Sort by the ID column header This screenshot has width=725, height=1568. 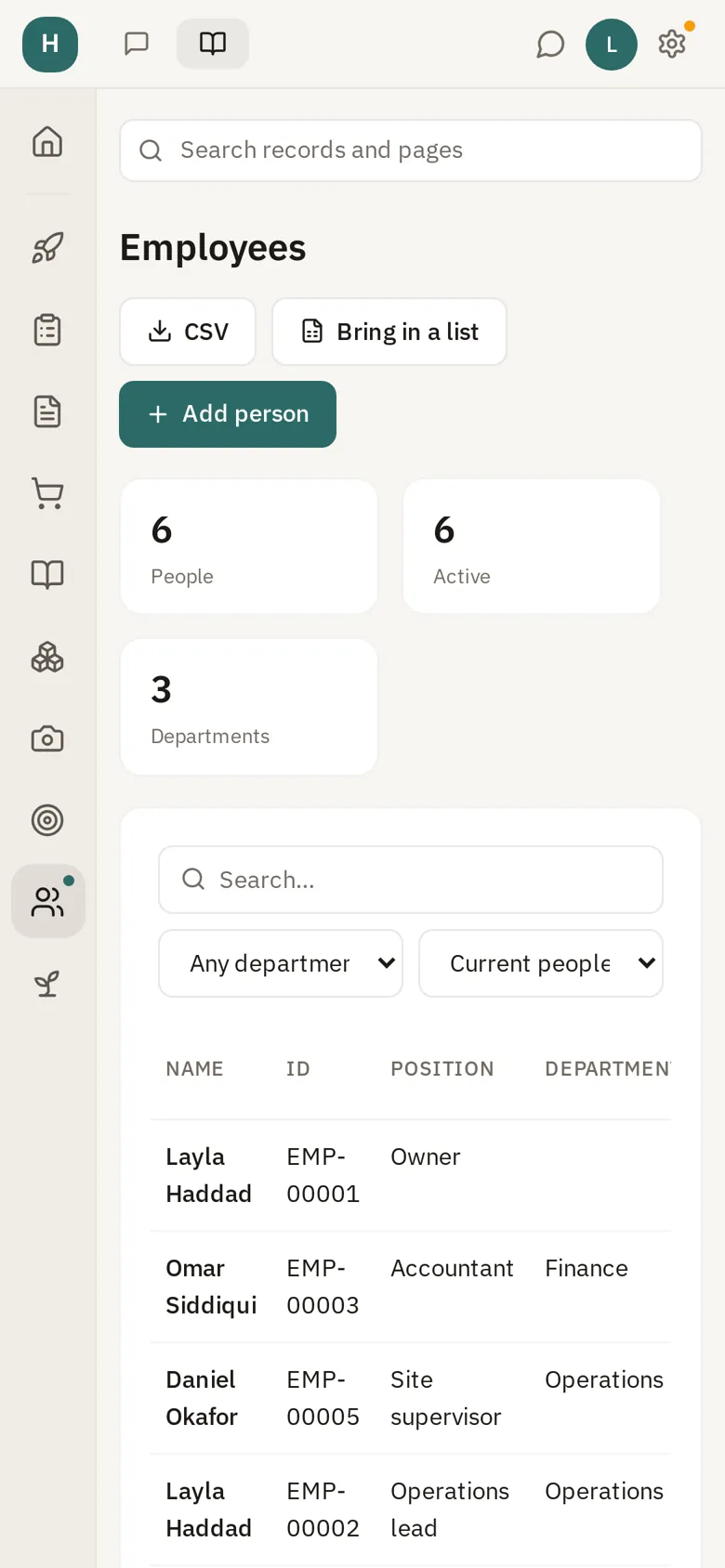tap(297, 1069)
